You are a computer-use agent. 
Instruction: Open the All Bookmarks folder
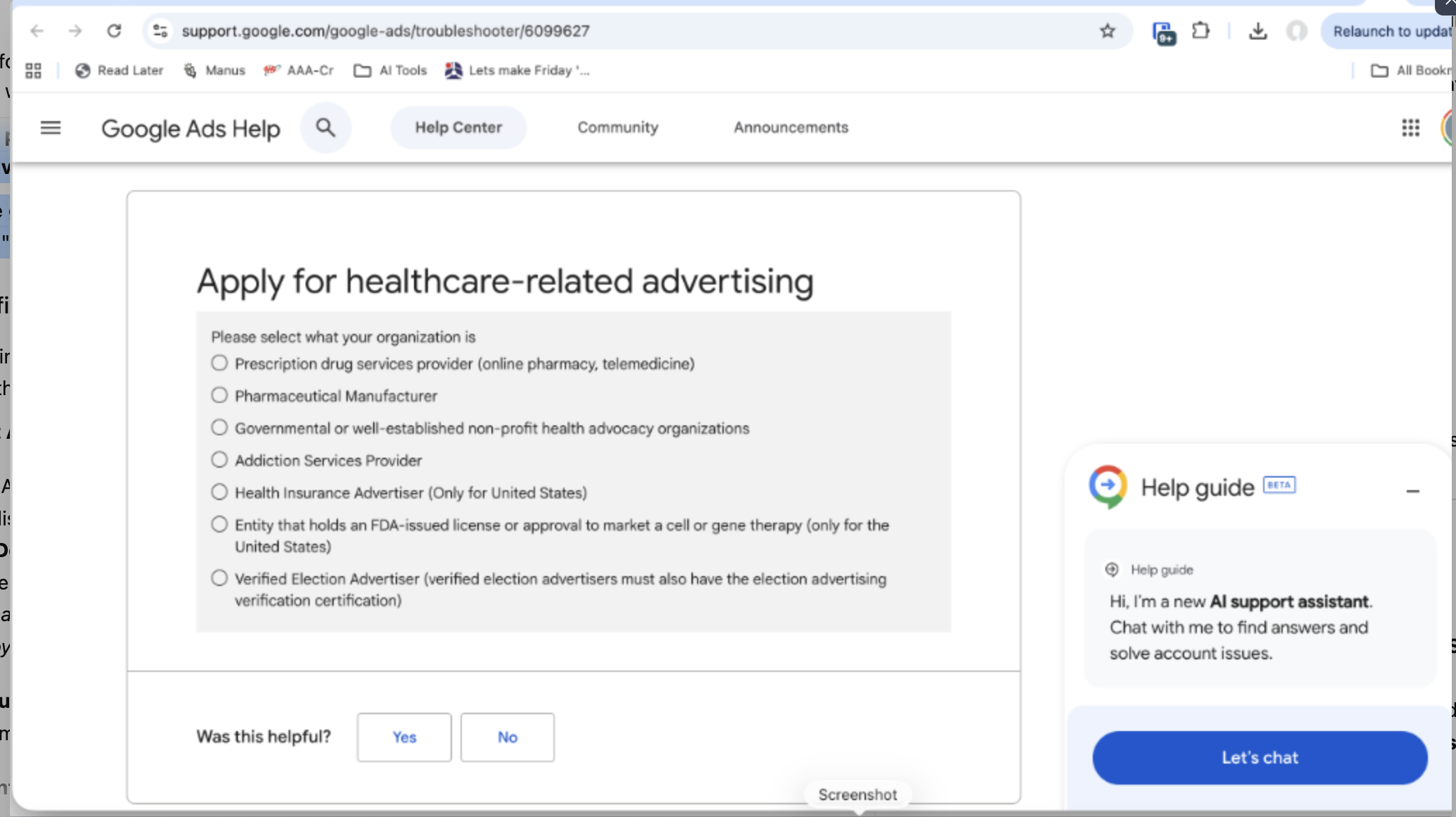point(1410,70)
